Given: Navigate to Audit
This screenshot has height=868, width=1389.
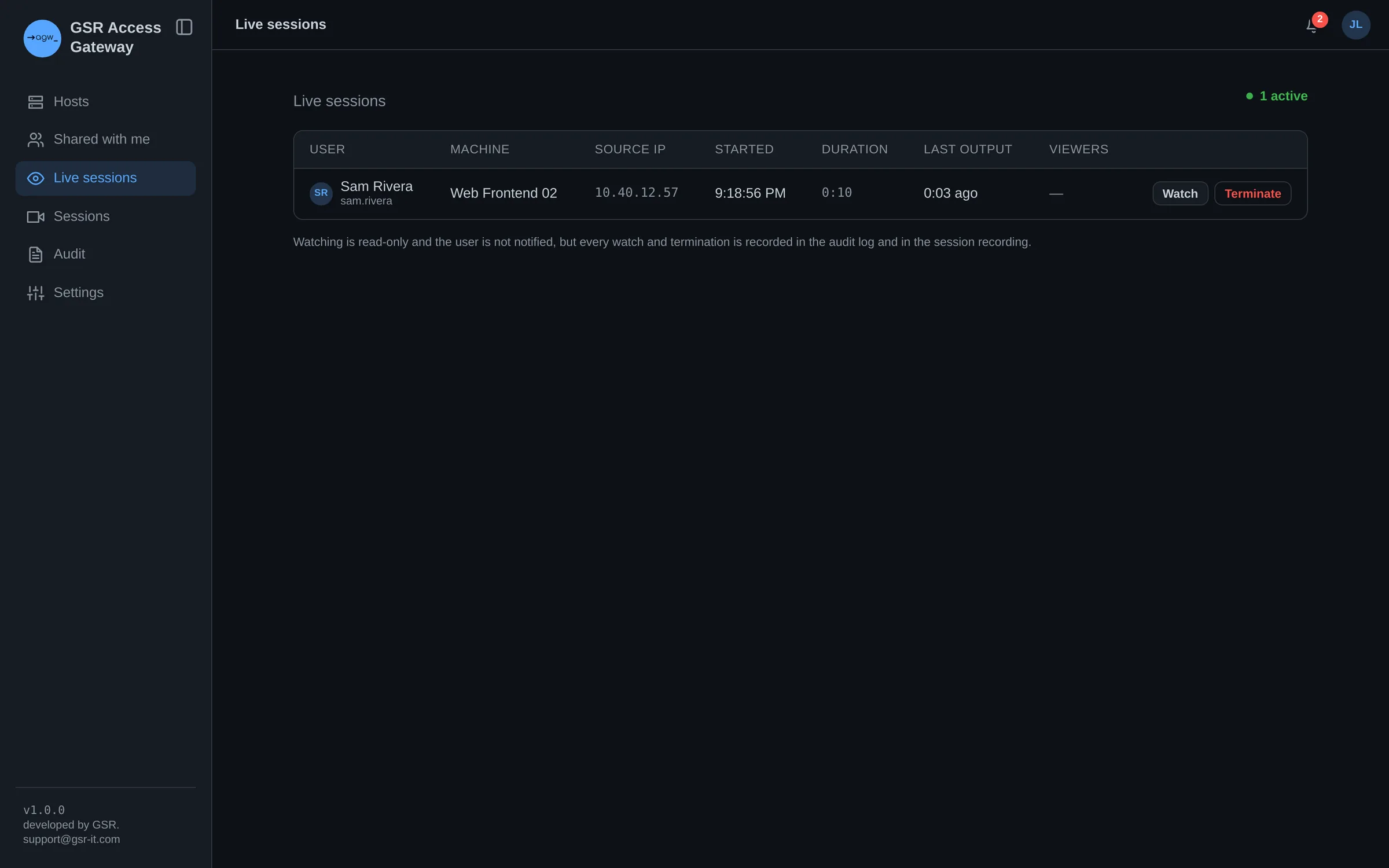Looking at the screenshot, I should (x=105, y=254).
